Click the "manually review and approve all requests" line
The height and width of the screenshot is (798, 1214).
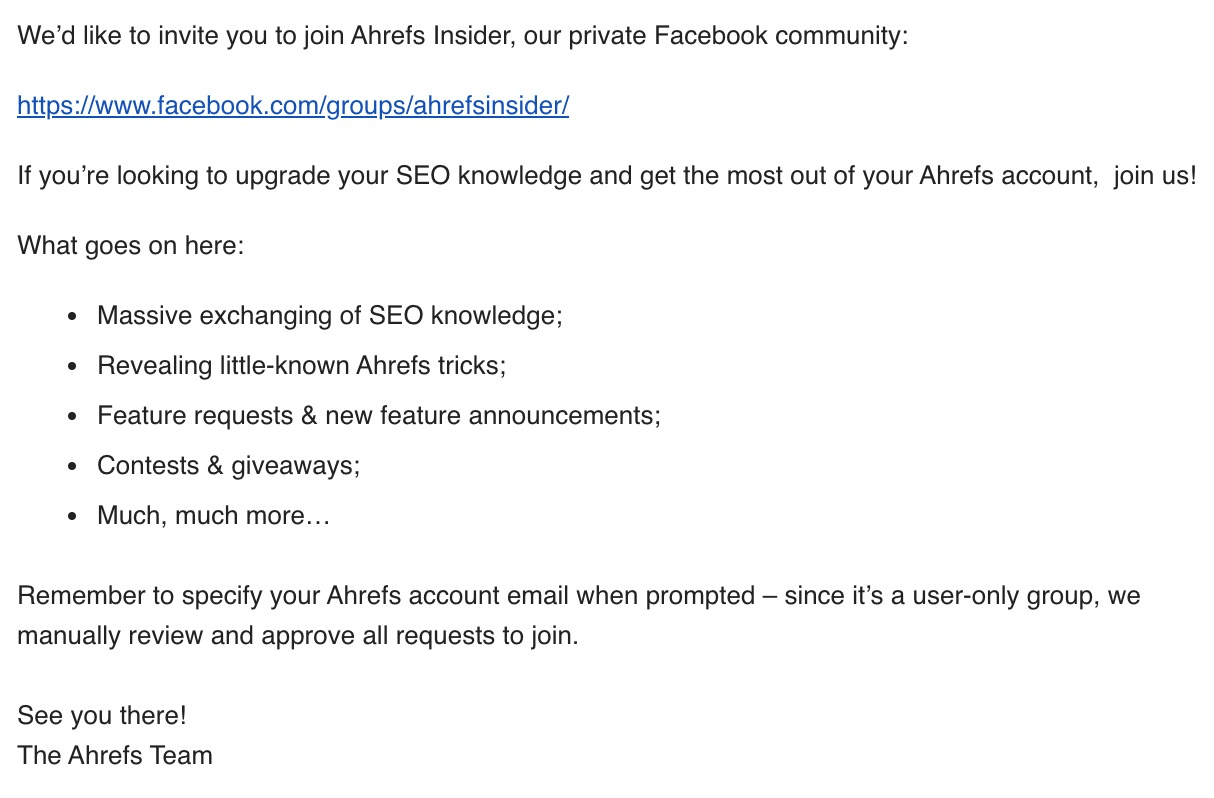tap(298, 636)
